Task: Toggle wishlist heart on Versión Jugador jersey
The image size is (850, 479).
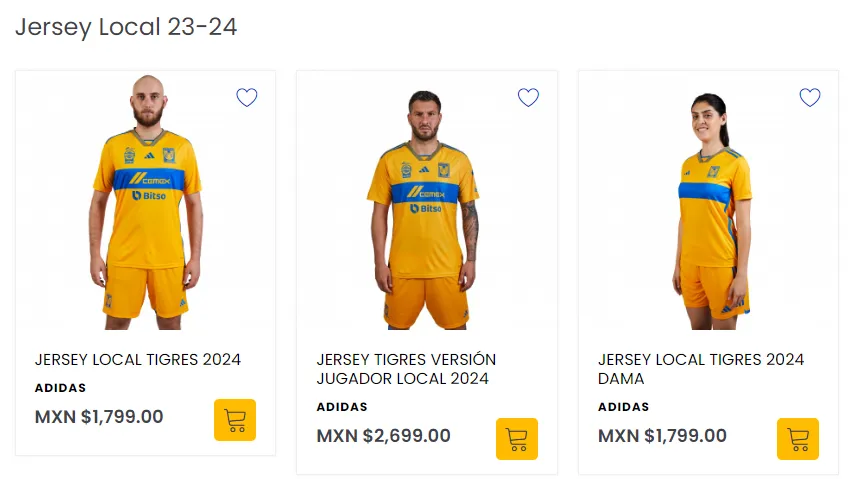Action: pyautogui.click(x=528, y=98)
